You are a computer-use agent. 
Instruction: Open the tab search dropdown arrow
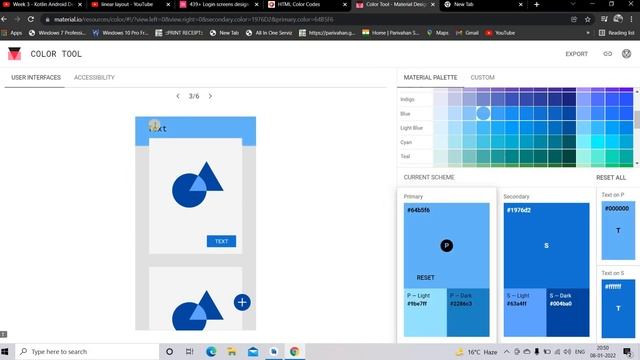tap(573, 4)
